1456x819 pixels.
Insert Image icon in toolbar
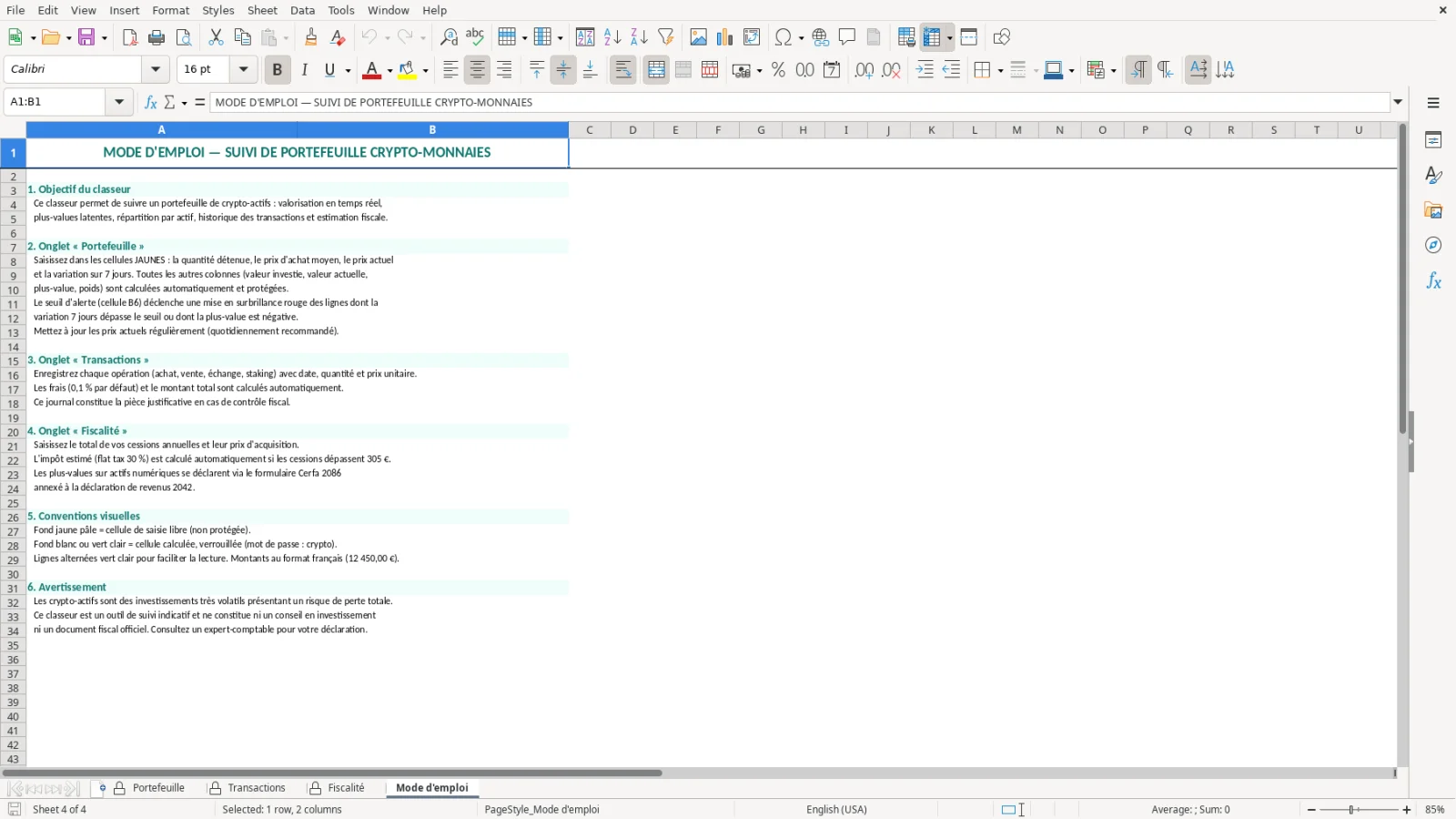point(698,37)
